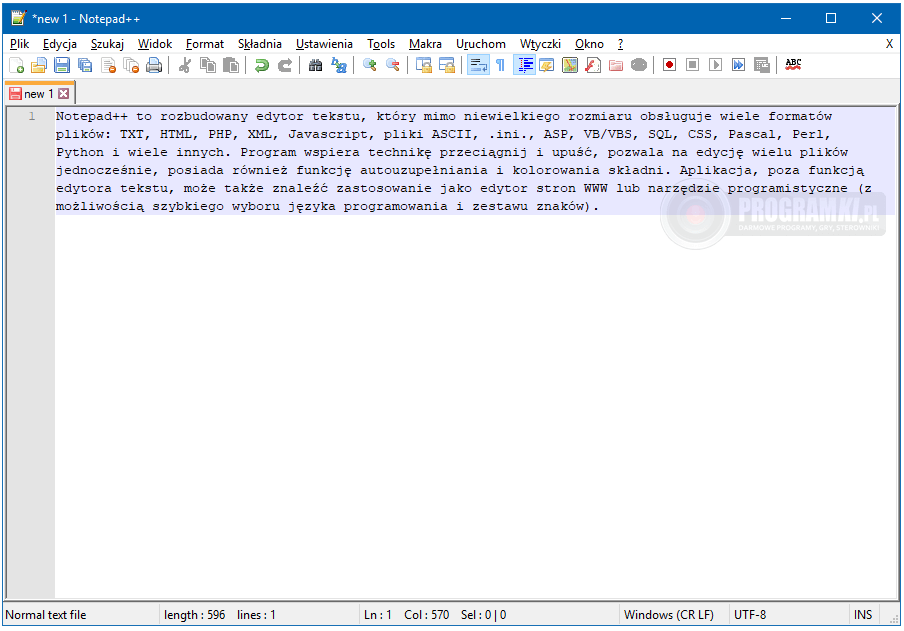
Task: Click the Stop recording macro icon
Action: pyautogui.click(x=692, y=65)
